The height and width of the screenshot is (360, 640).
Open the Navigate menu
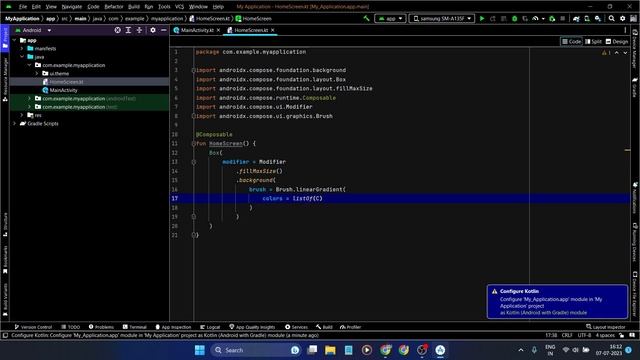[x=71, y=7]
